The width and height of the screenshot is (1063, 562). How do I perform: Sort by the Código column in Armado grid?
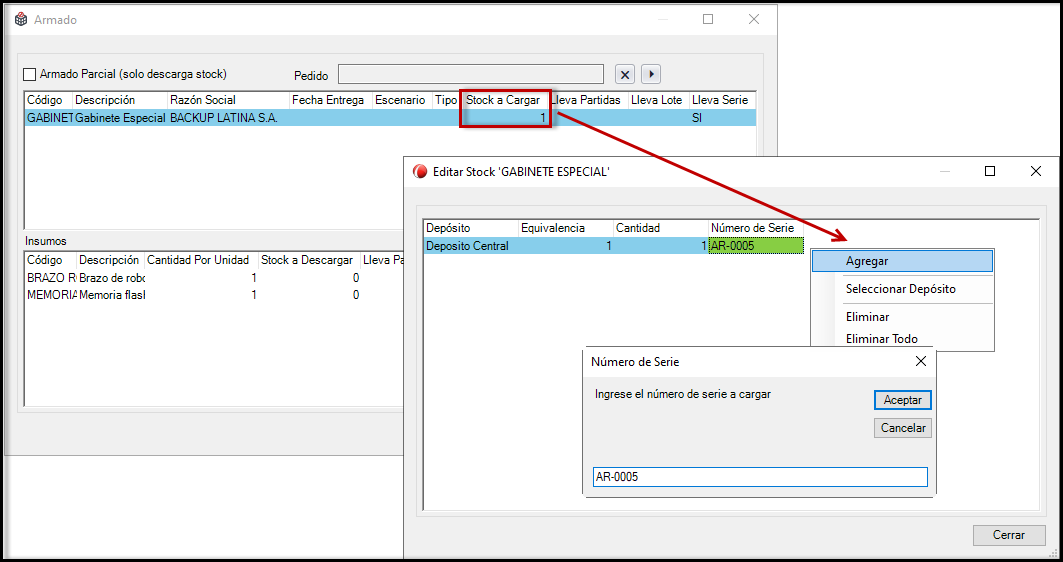pyautogui.click(x=48, y=100)
